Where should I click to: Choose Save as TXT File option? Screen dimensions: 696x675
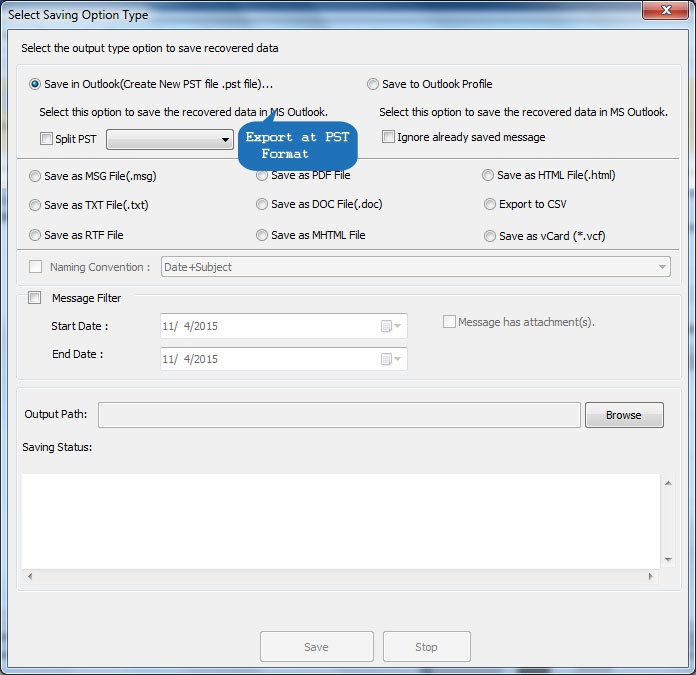(36, 205)
